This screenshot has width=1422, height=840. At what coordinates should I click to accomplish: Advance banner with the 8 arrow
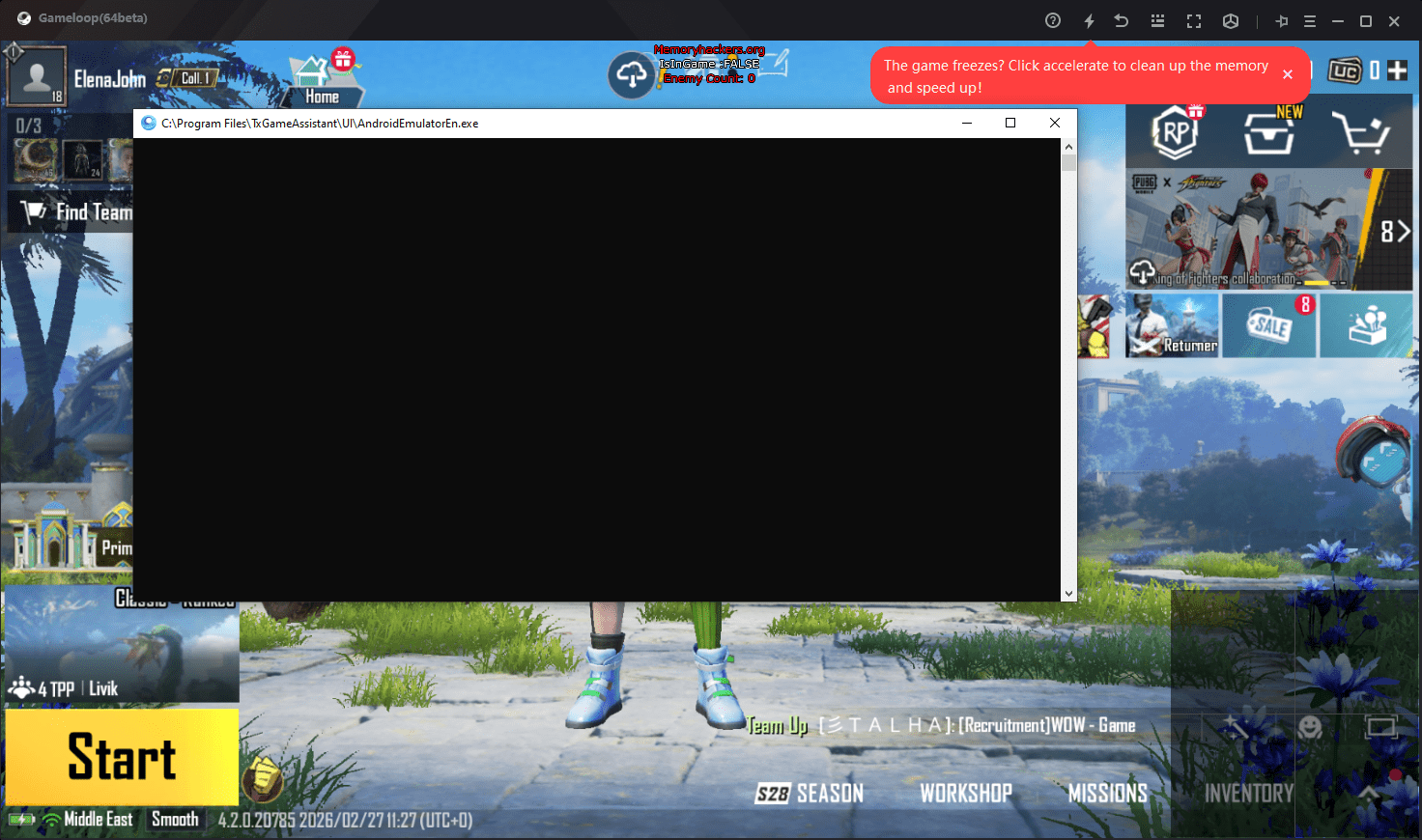point(1395,232)
